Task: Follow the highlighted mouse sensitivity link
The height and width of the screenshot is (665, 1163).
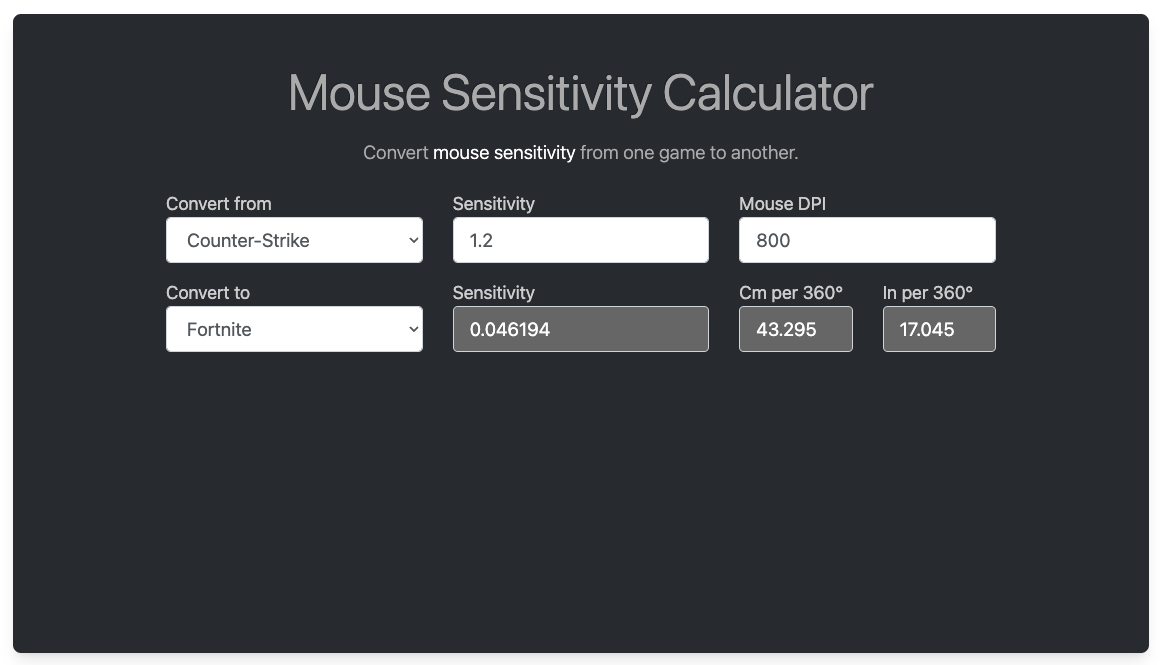Action: [504, 153]
